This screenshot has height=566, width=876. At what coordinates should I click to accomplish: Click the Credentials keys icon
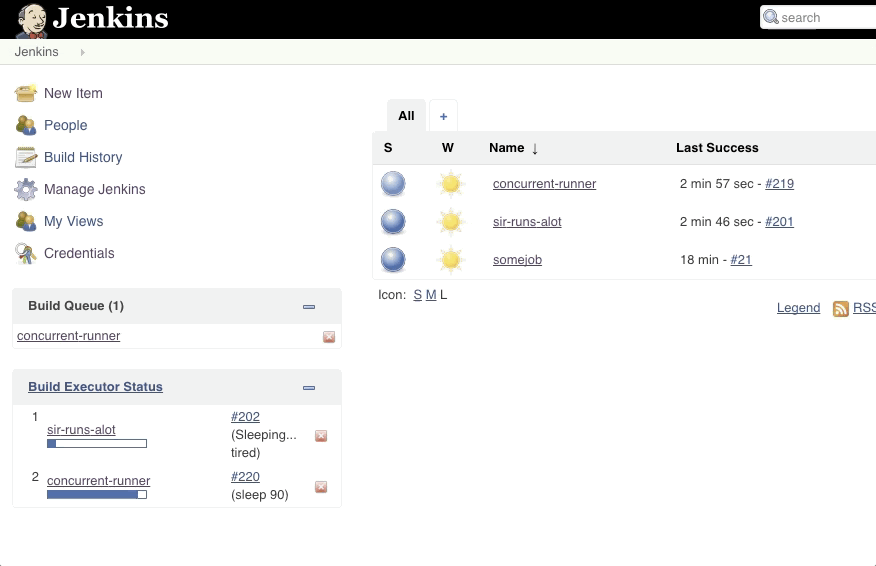[26, 254]
